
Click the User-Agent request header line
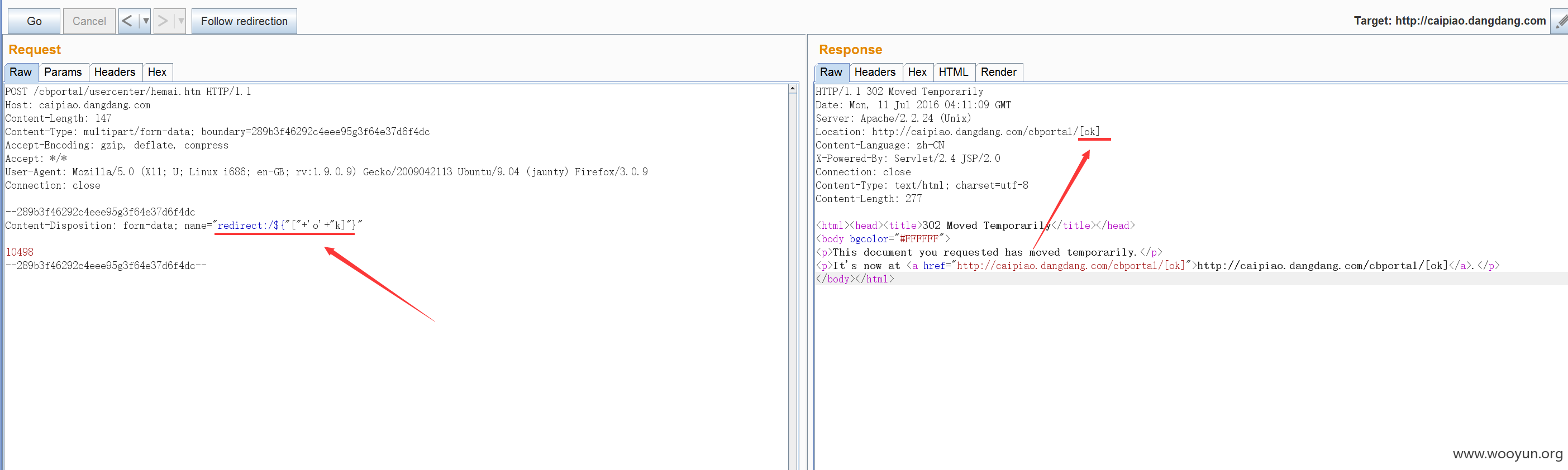point(326,171)
